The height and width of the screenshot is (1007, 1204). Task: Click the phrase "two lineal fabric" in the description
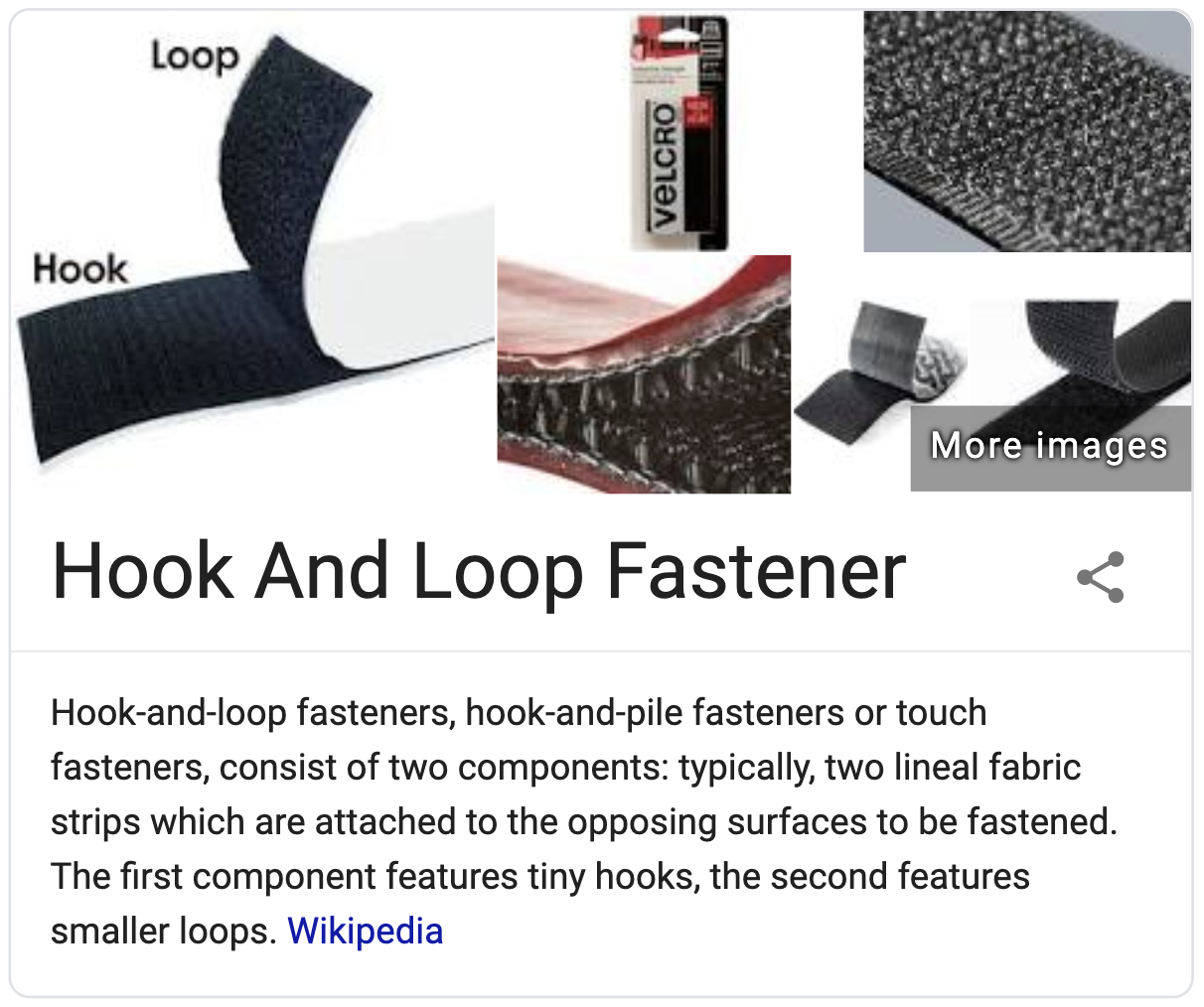(x=953, y=768)
